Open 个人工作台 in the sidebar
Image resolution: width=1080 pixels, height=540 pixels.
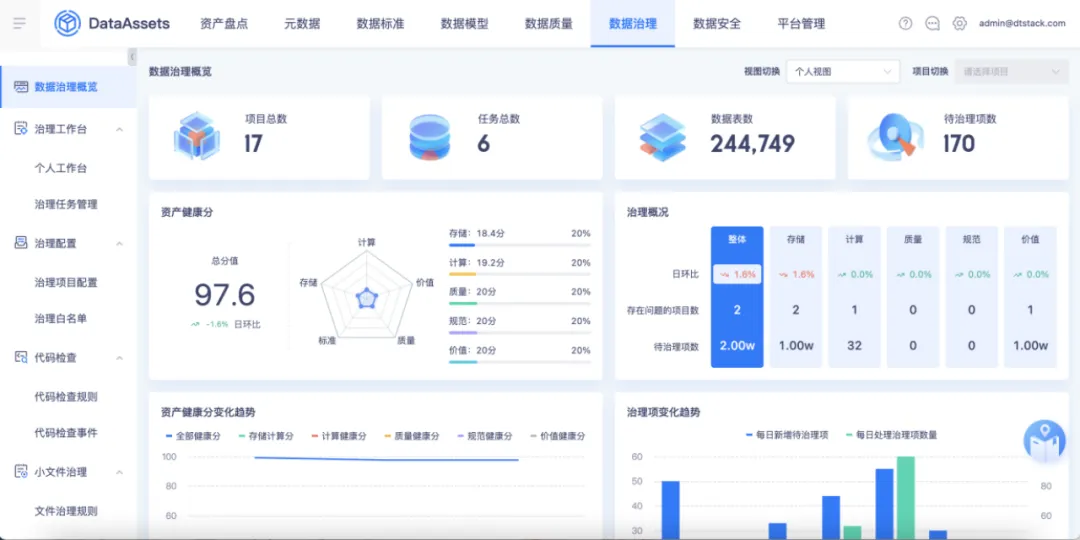(61, 168)
